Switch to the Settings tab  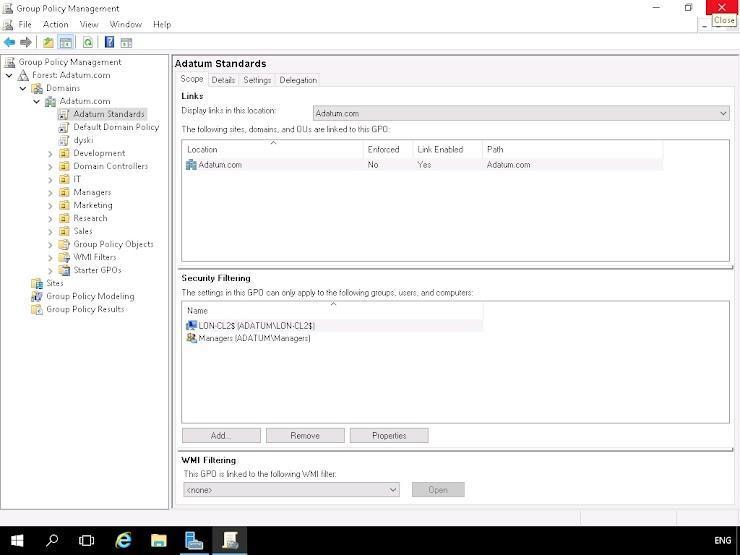(257, 80)
